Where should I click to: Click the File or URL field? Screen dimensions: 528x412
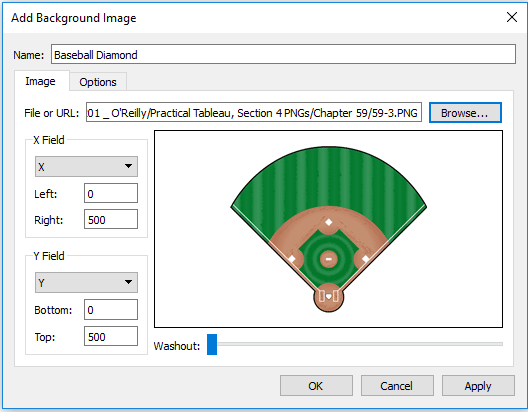pyautogui.click(x=254, y=112)
